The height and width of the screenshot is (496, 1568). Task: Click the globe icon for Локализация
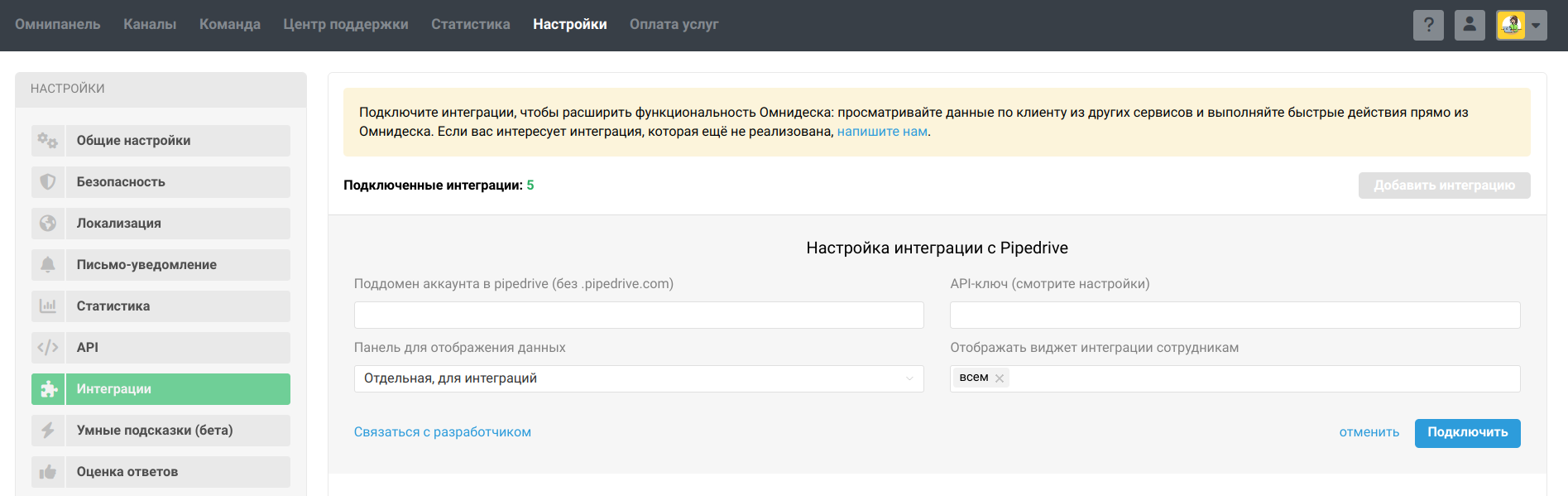click(x=48, y=224)
